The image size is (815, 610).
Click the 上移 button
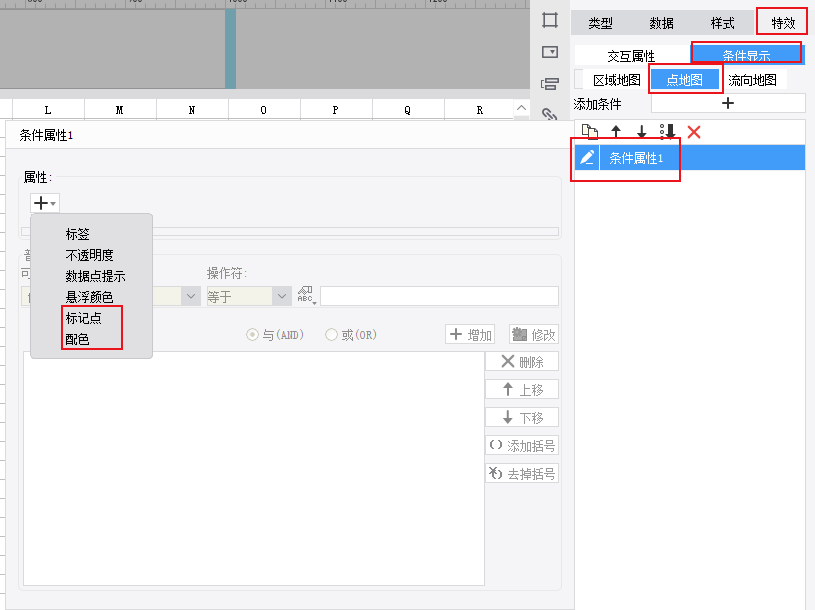coord(522,390)
